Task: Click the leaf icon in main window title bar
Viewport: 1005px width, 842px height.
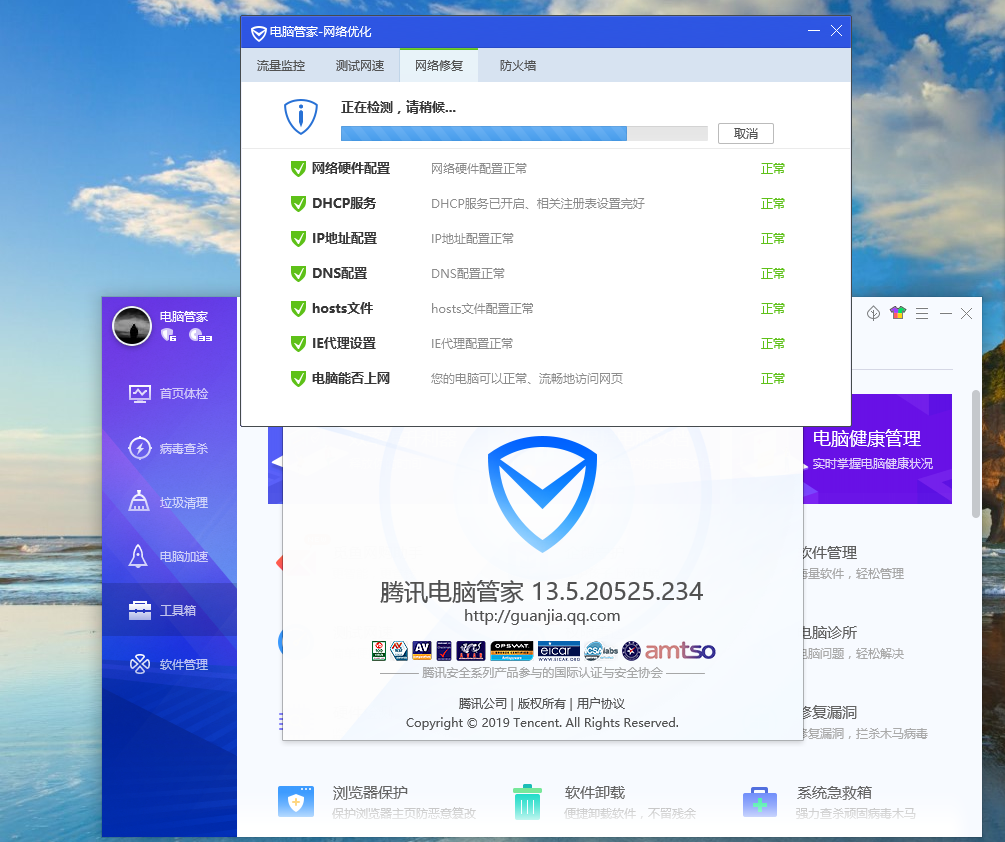Action: [x=873, y=313]
